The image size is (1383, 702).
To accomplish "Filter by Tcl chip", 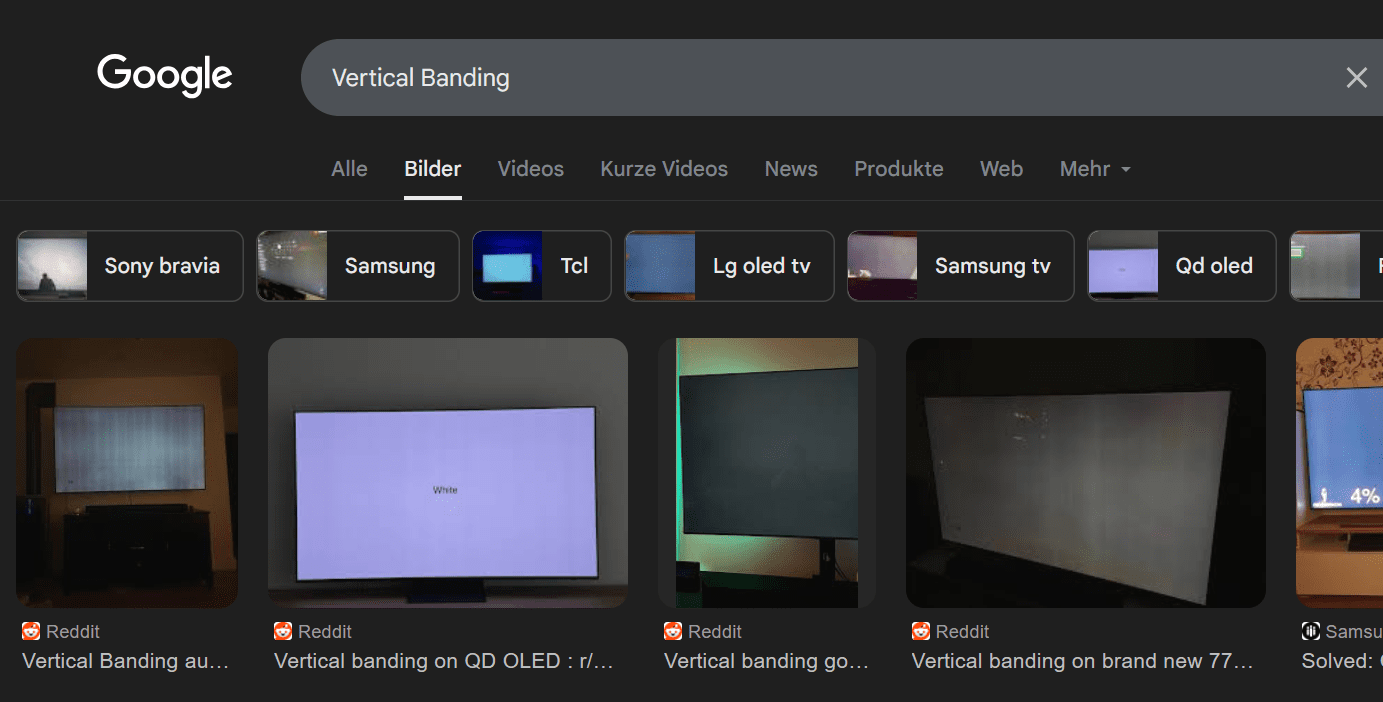I will pos(542,266).
